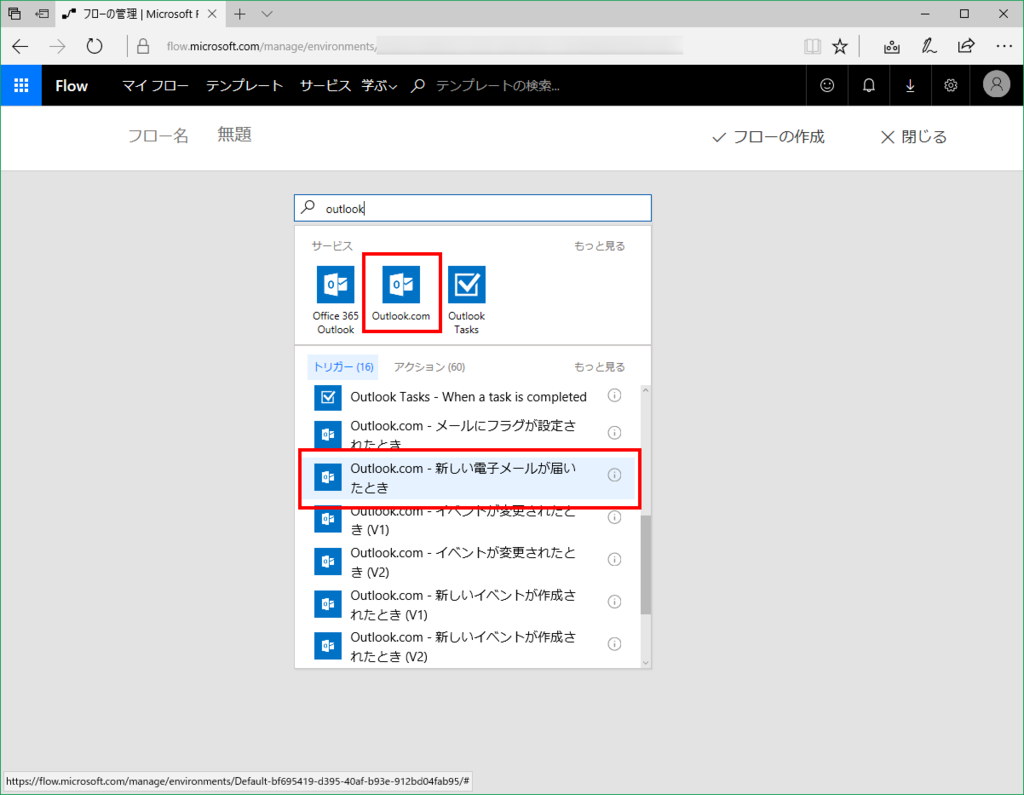Screen dimensions: 1024x795
Task: Refresh the page with reload icon
Action: pos(95,46)
